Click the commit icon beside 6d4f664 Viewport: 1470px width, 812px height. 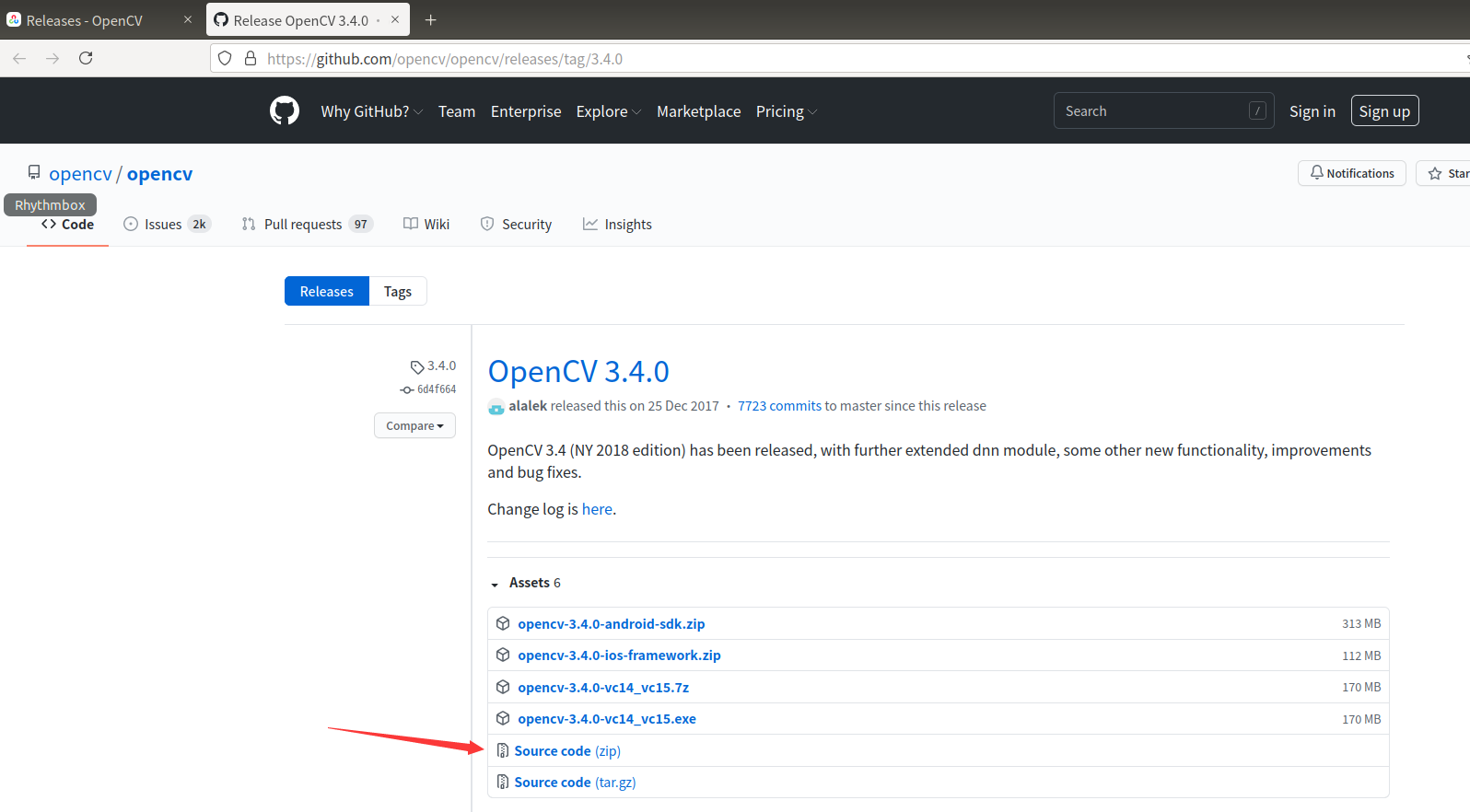407,389
